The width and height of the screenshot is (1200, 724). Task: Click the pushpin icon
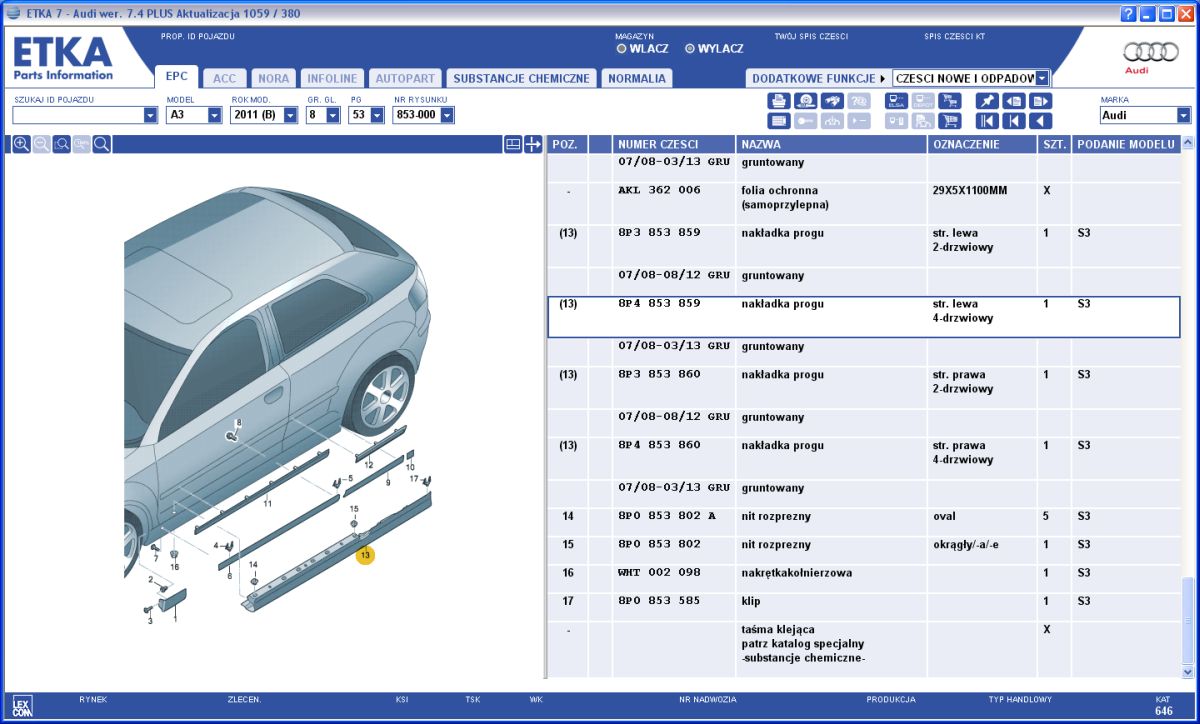[x=987, y=101]
